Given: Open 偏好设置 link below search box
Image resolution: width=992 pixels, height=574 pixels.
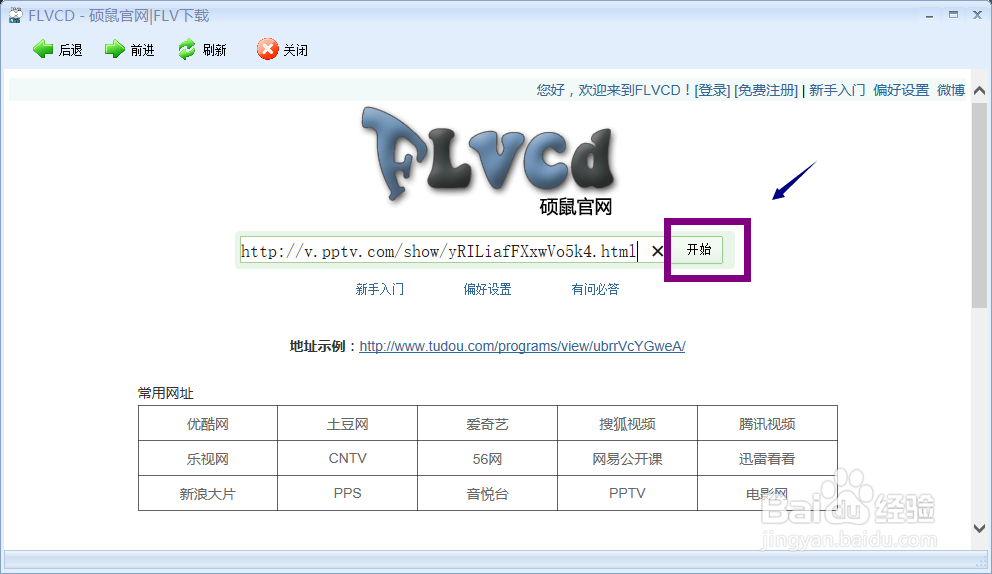Looking at the screenshot, I should [x=487, y=289].
